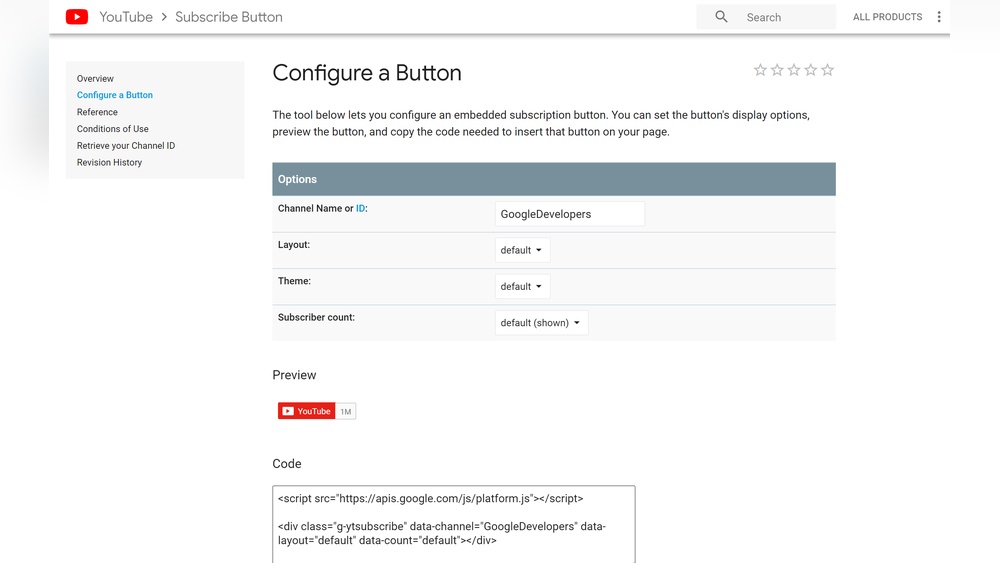The width and height of the screenshot is (1000, 563).
Task: Click the ID link in Channel Name label
Action: pos(360,208)
